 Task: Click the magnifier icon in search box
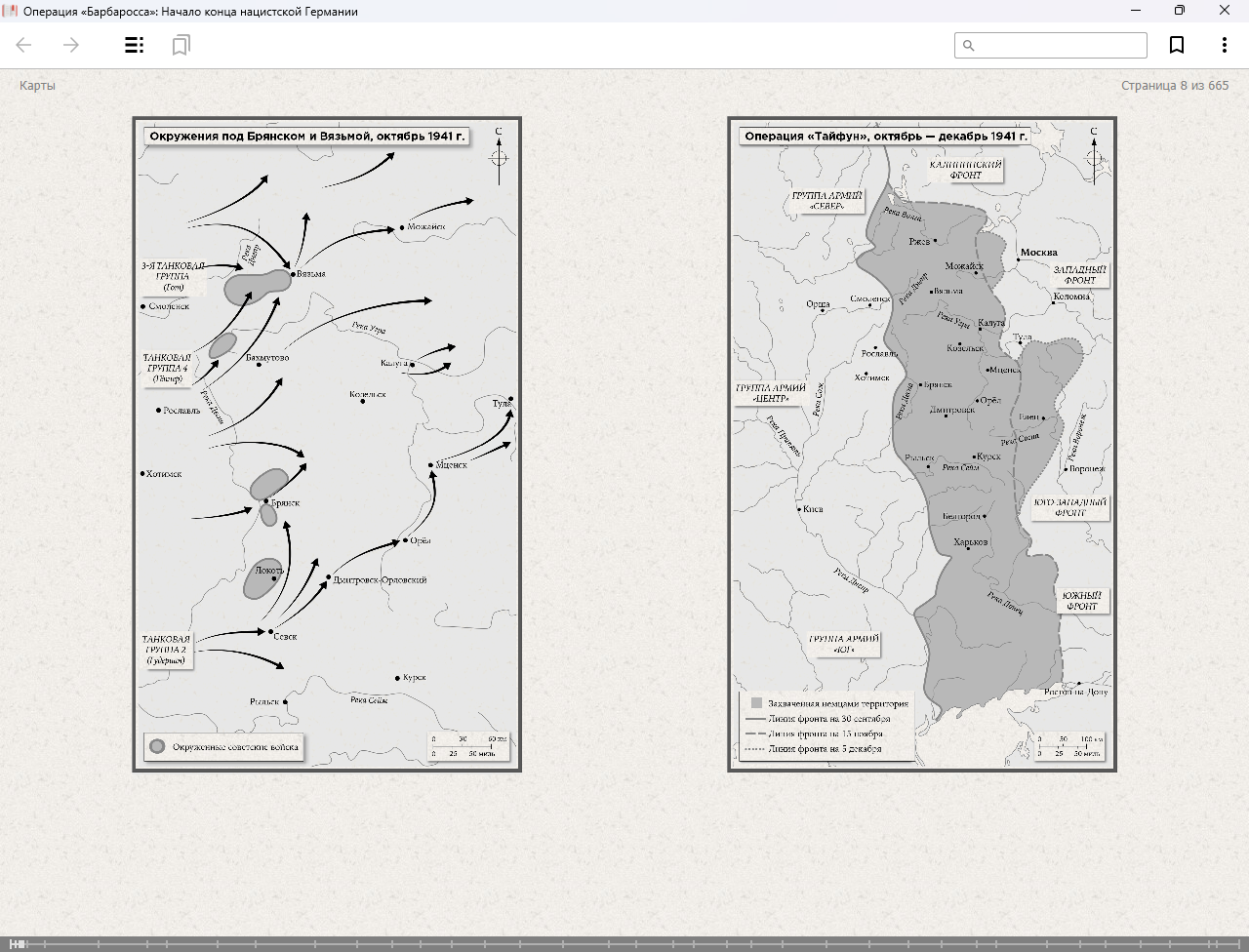point(969,45)
